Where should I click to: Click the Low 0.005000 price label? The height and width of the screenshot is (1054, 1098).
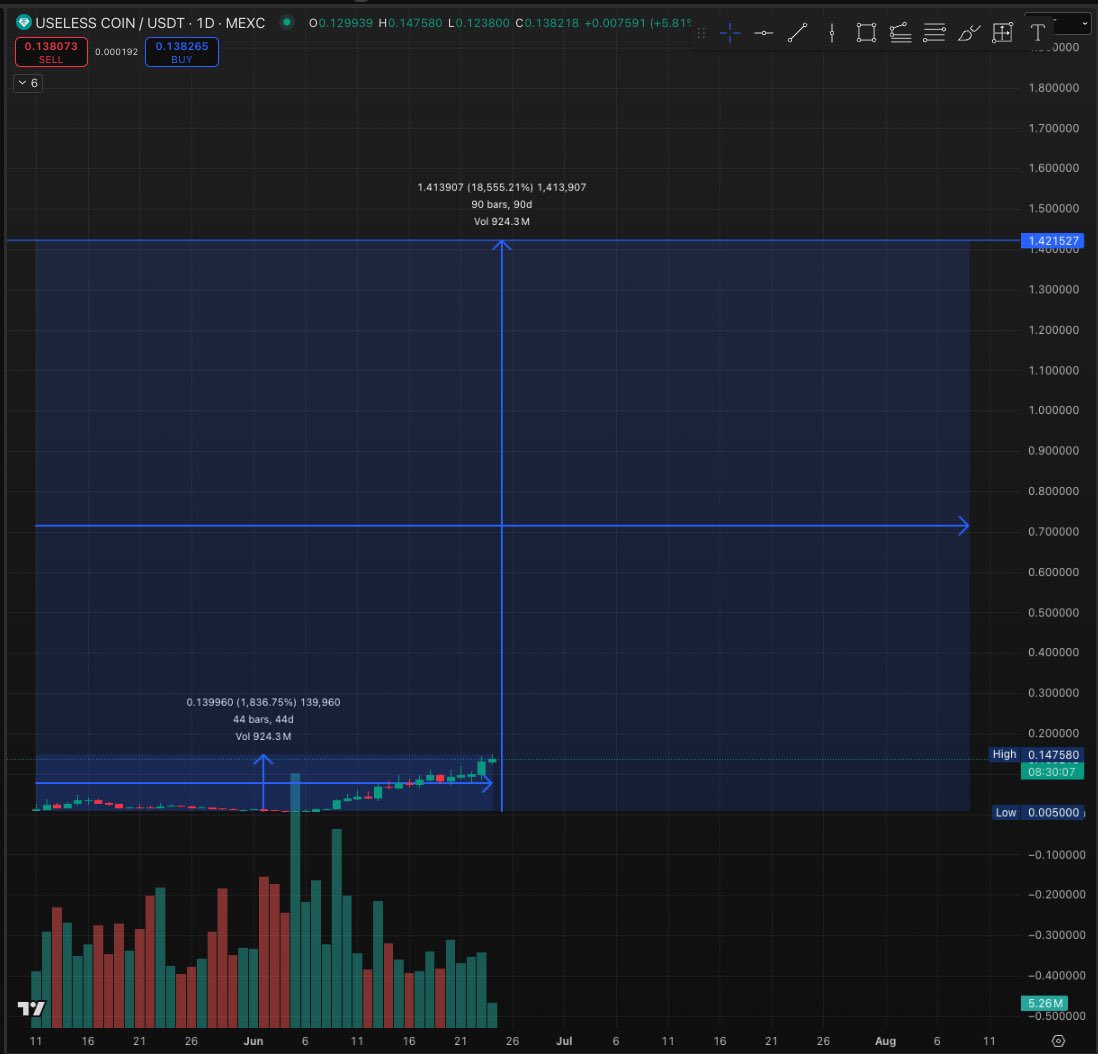point(1039,812)
